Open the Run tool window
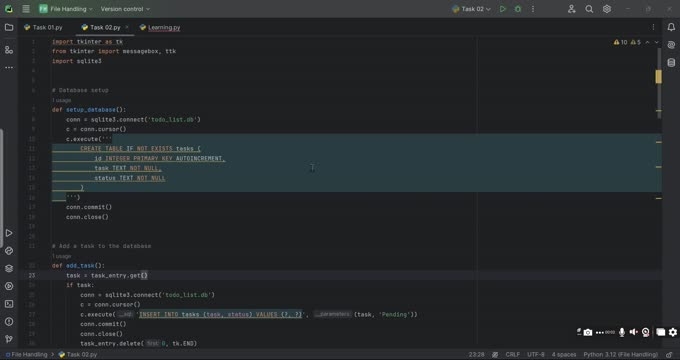Image resolution: width=680 pixels, height=360 pixels. pyautogui.click(x=9, y=233)
